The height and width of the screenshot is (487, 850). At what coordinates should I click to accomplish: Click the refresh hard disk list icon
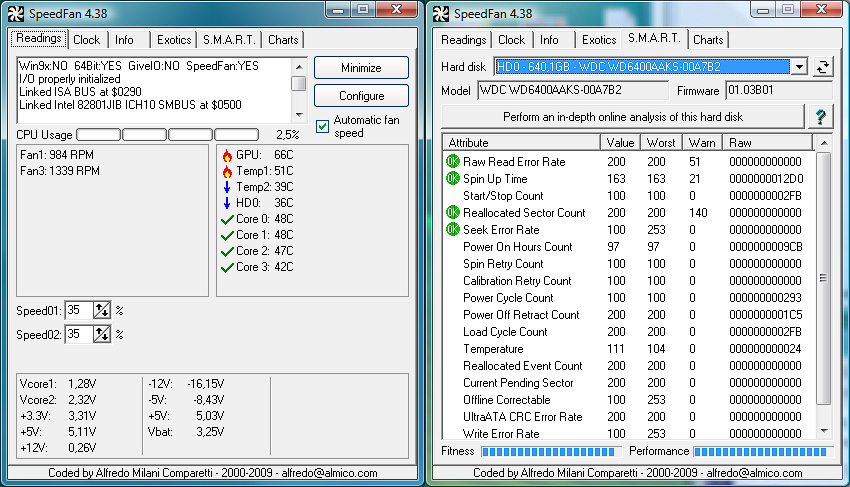(822, 67)
